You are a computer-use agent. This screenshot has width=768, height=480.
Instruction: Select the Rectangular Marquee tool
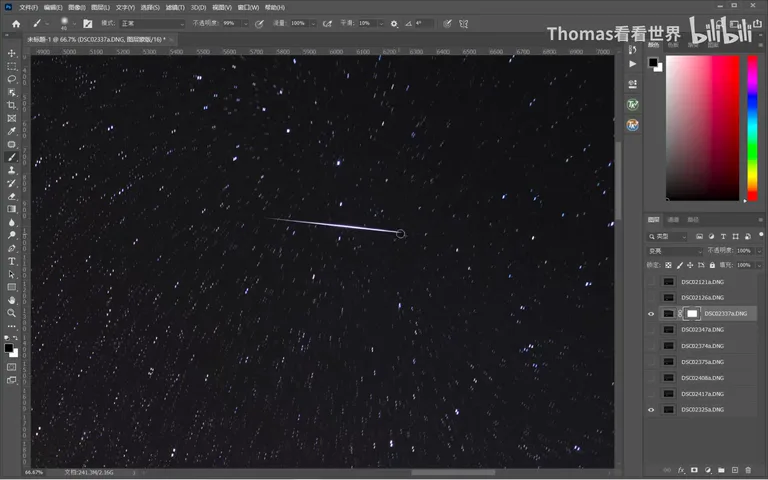[12, 66]
